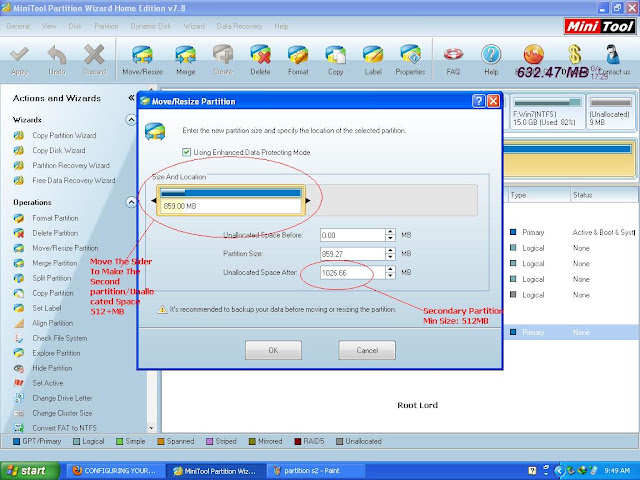Image resolution: width=640 pixels, height=480 pixels.
Task: Click Unallocated Space Before spinner arrows
Action: [390, 235]
